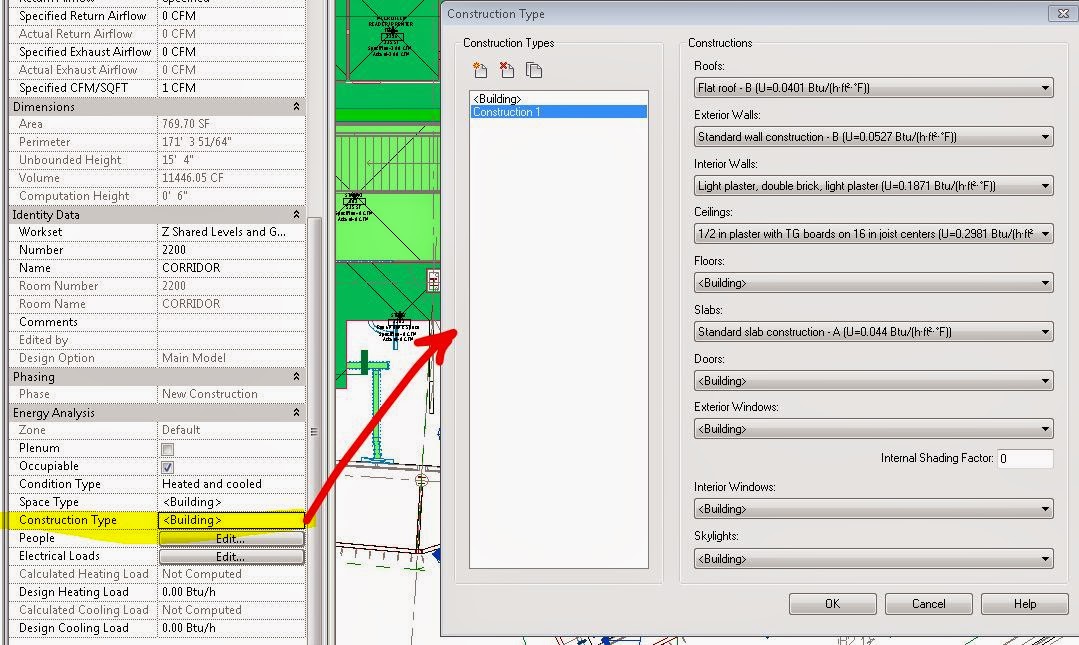Enable the Plenum checkbox
The image size is (1079, 645).
(x=166, y=448)
